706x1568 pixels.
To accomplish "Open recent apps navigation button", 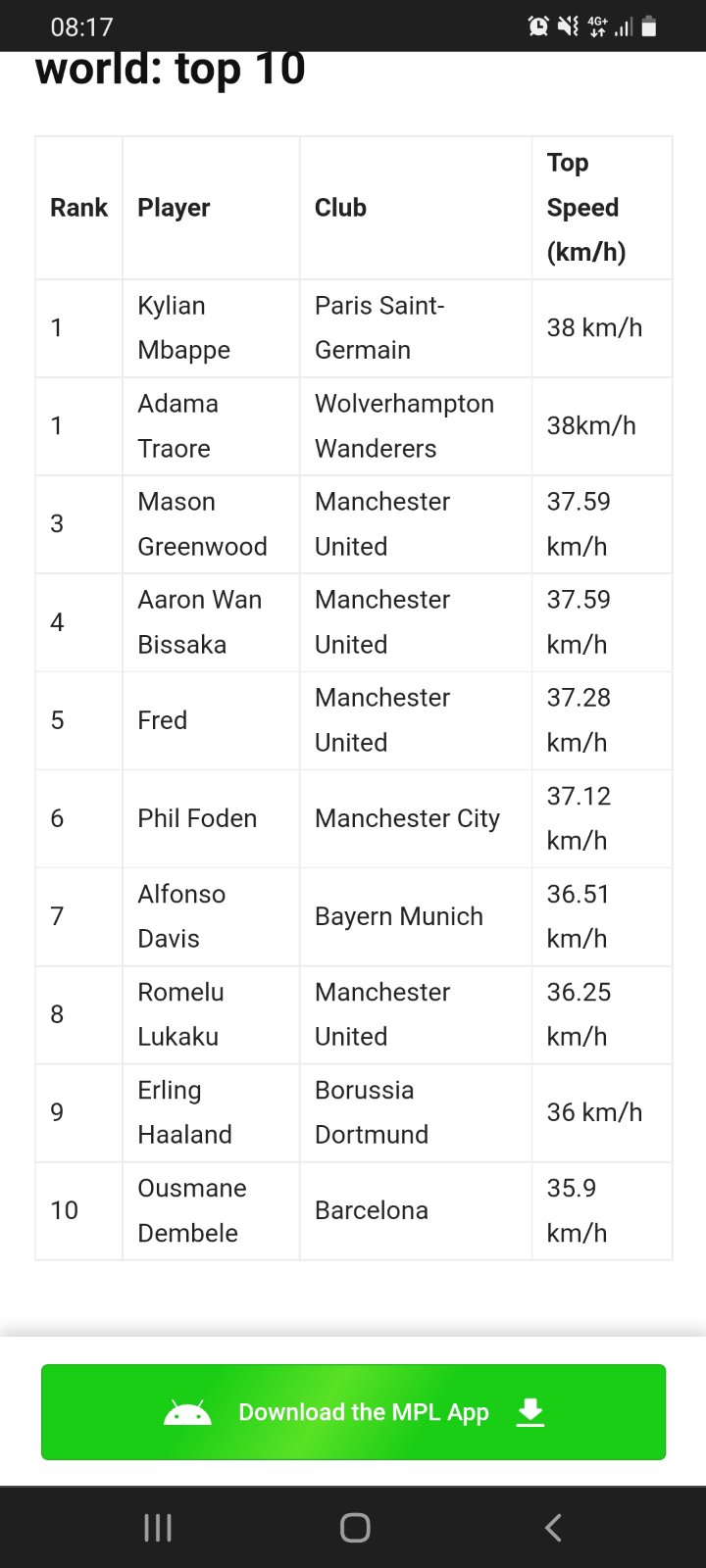I will (158, 1527).
